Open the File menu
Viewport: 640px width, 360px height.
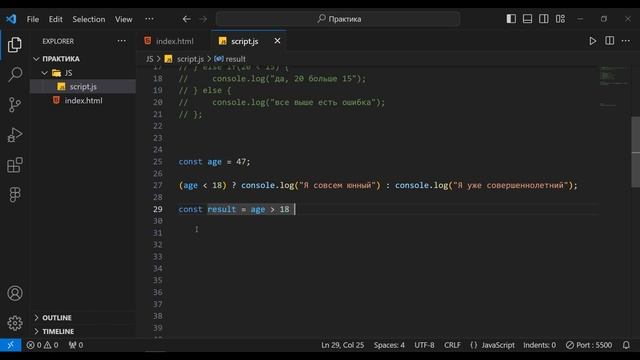[x=33, y=19]
